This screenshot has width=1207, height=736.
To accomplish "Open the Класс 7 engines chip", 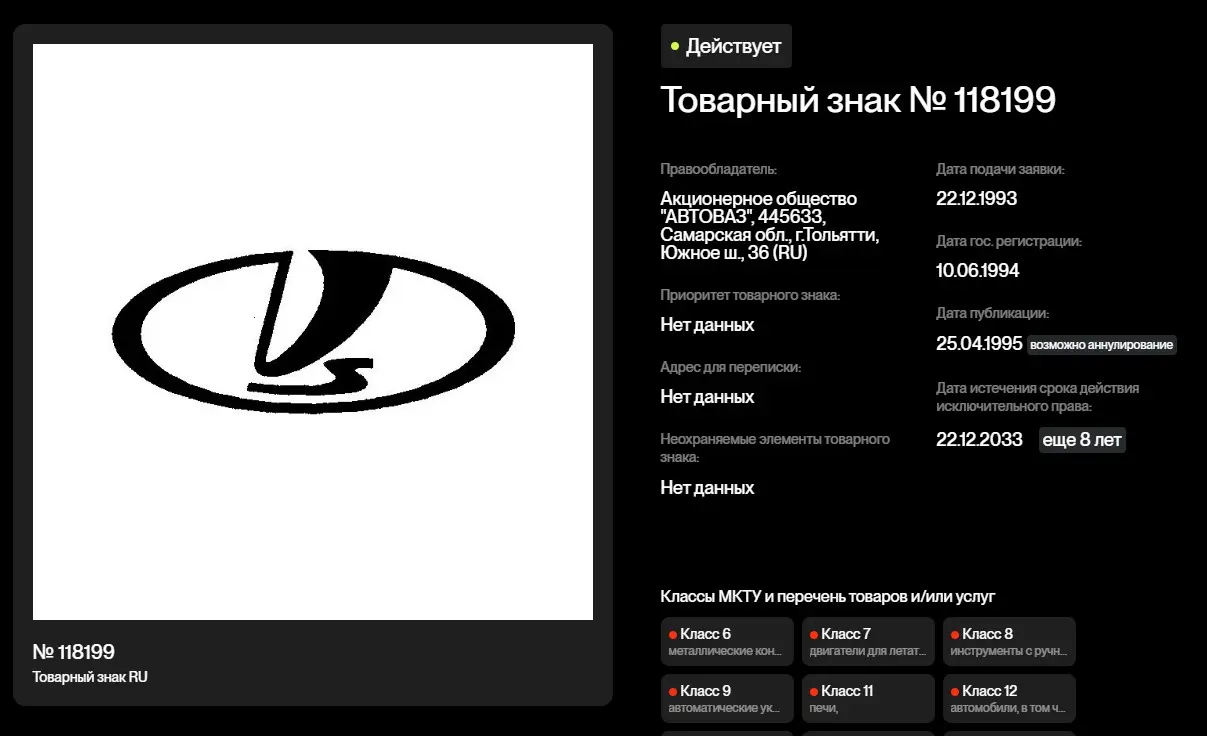I will (868, 642).
